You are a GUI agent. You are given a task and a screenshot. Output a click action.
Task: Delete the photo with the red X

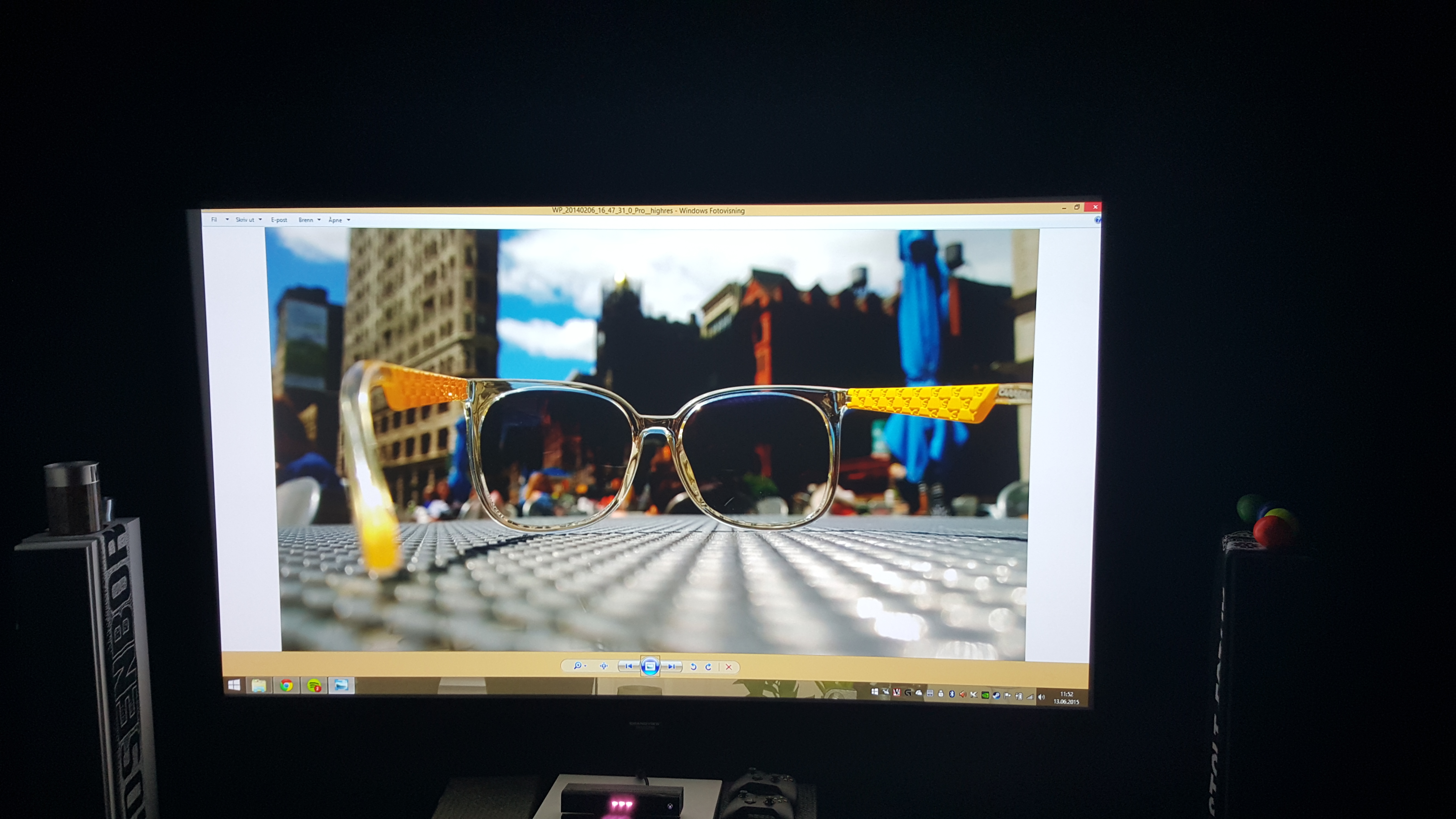pos(729,667)
